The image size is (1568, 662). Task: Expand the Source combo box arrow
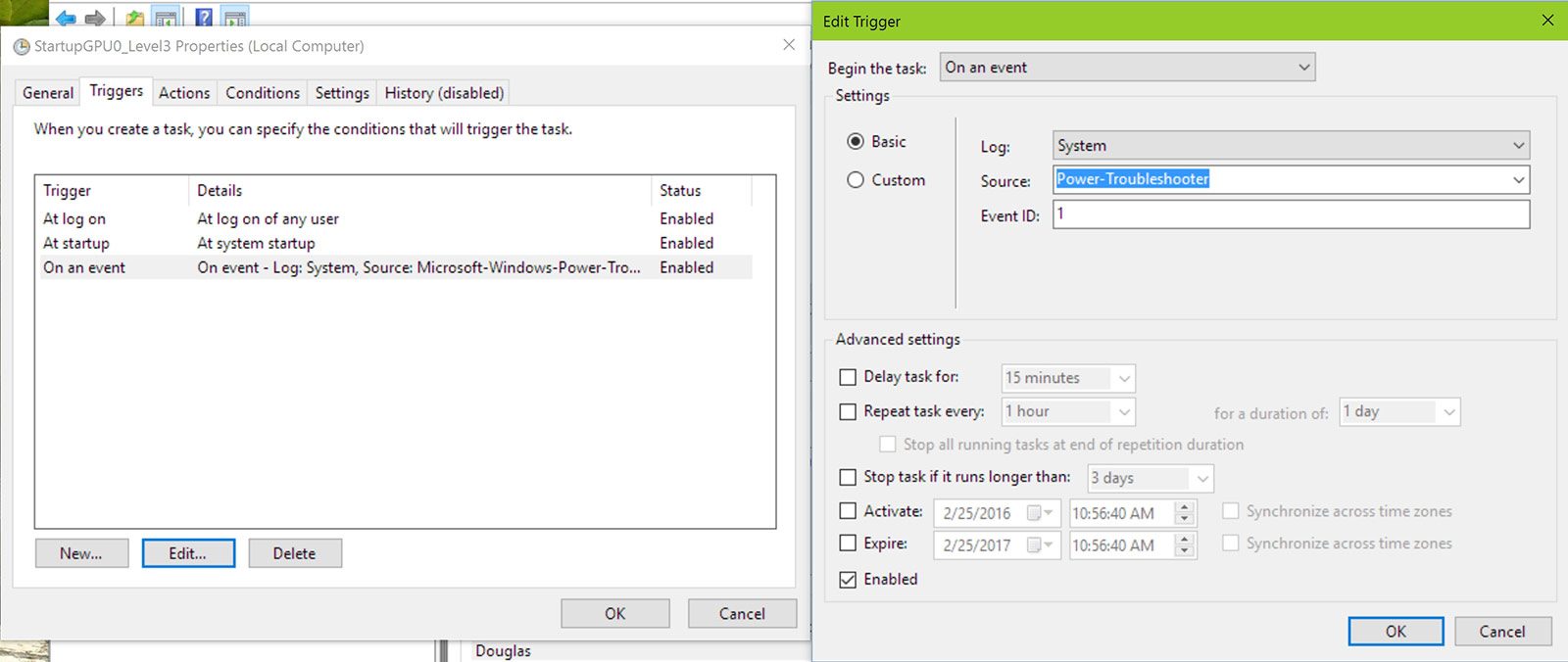coord(1518,180)
